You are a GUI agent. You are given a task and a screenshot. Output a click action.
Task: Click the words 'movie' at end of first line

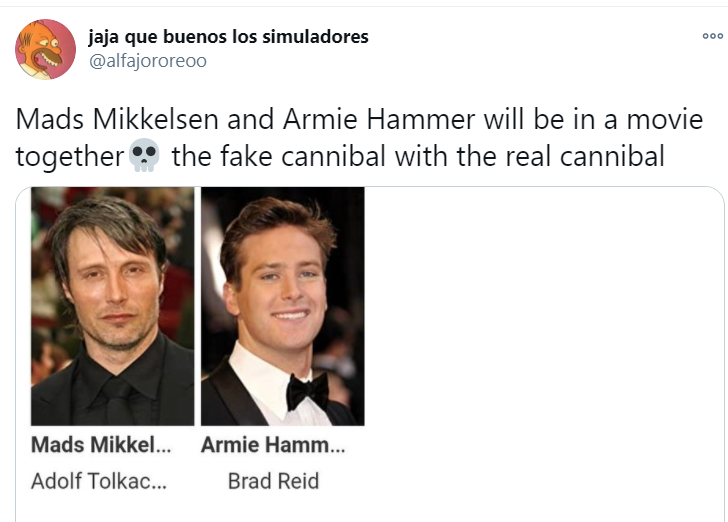pyautogui.click(x=665, y=119)
